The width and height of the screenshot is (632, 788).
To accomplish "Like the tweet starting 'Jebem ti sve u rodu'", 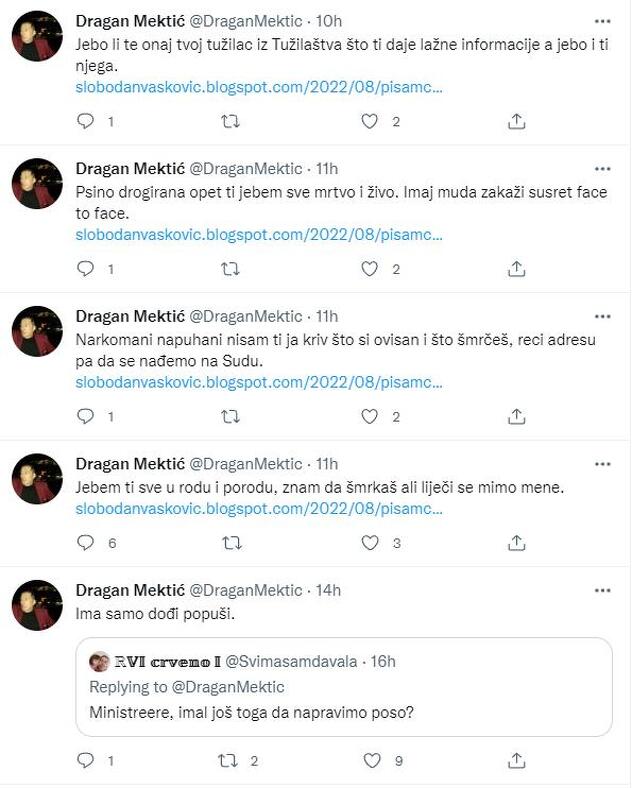I will 370,543.
